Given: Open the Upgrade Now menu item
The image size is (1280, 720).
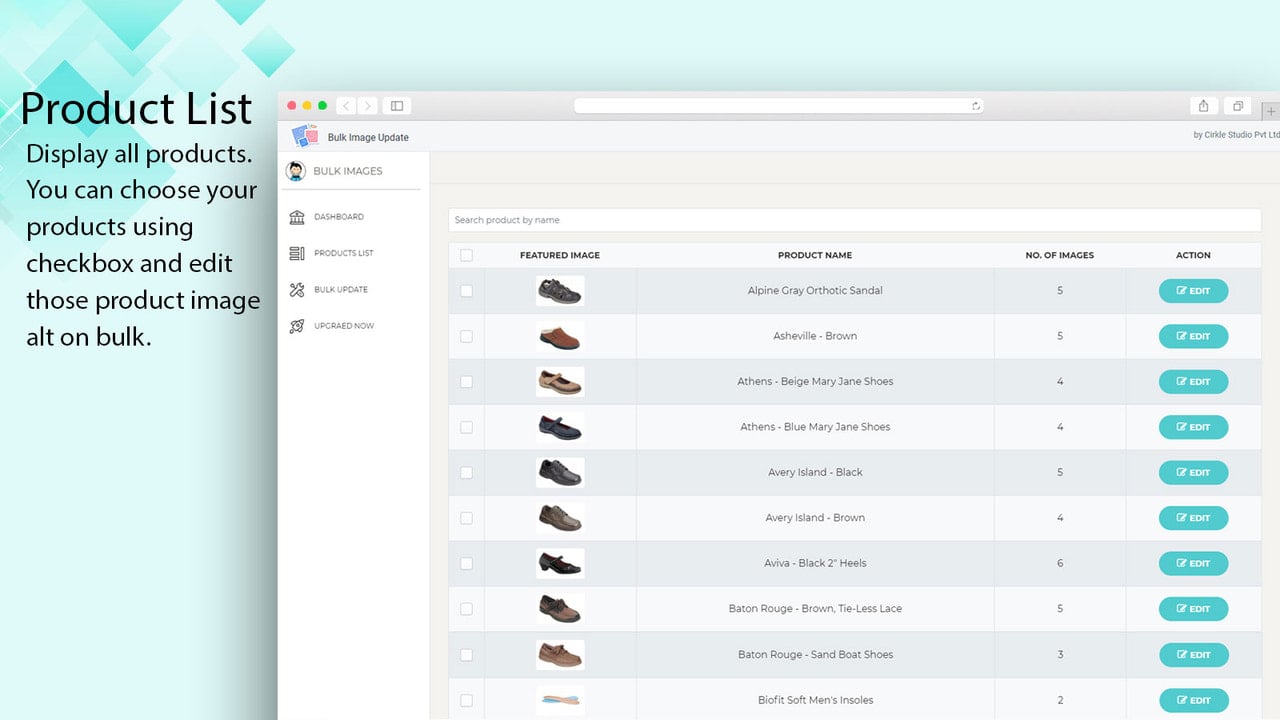Looking at the screenshot, I should 344,326.
